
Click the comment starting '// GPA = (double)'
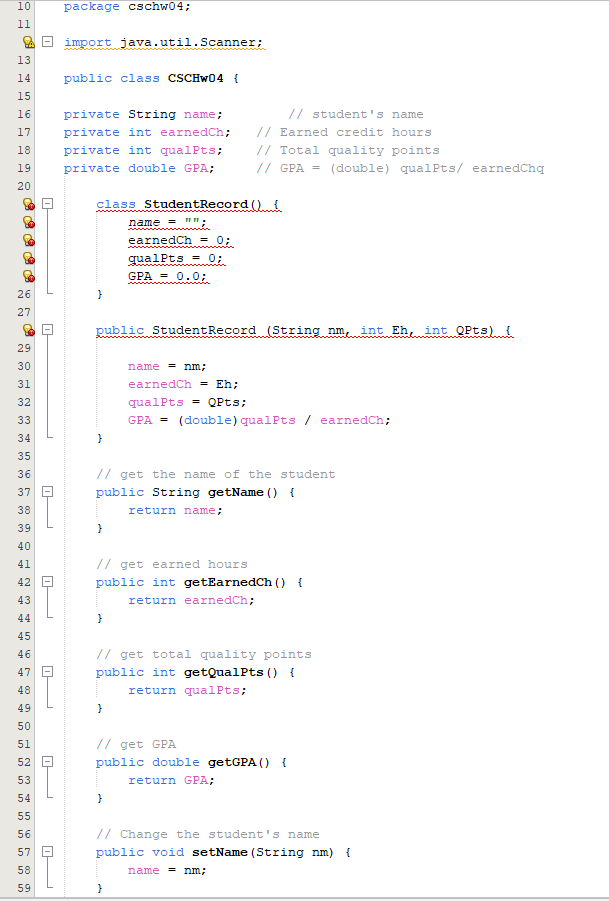(x=400, y=168)
